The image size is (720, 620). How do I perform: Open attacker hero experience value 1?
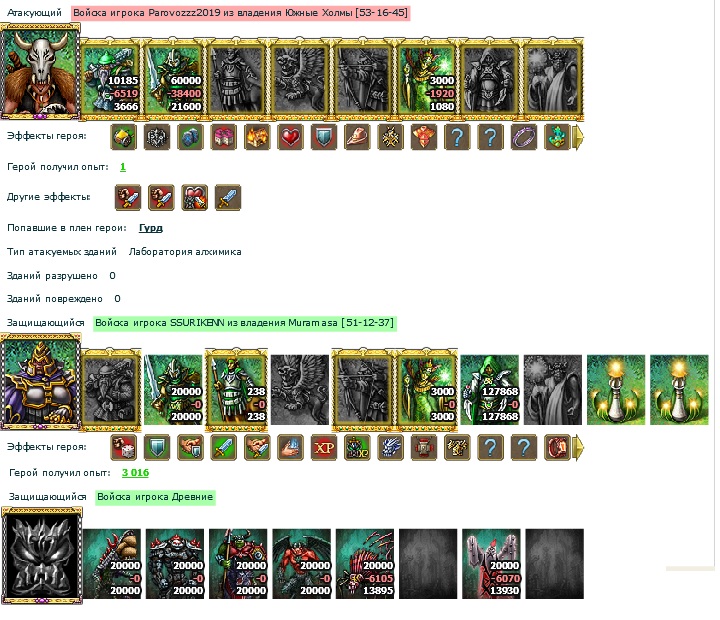coord(123,167)
